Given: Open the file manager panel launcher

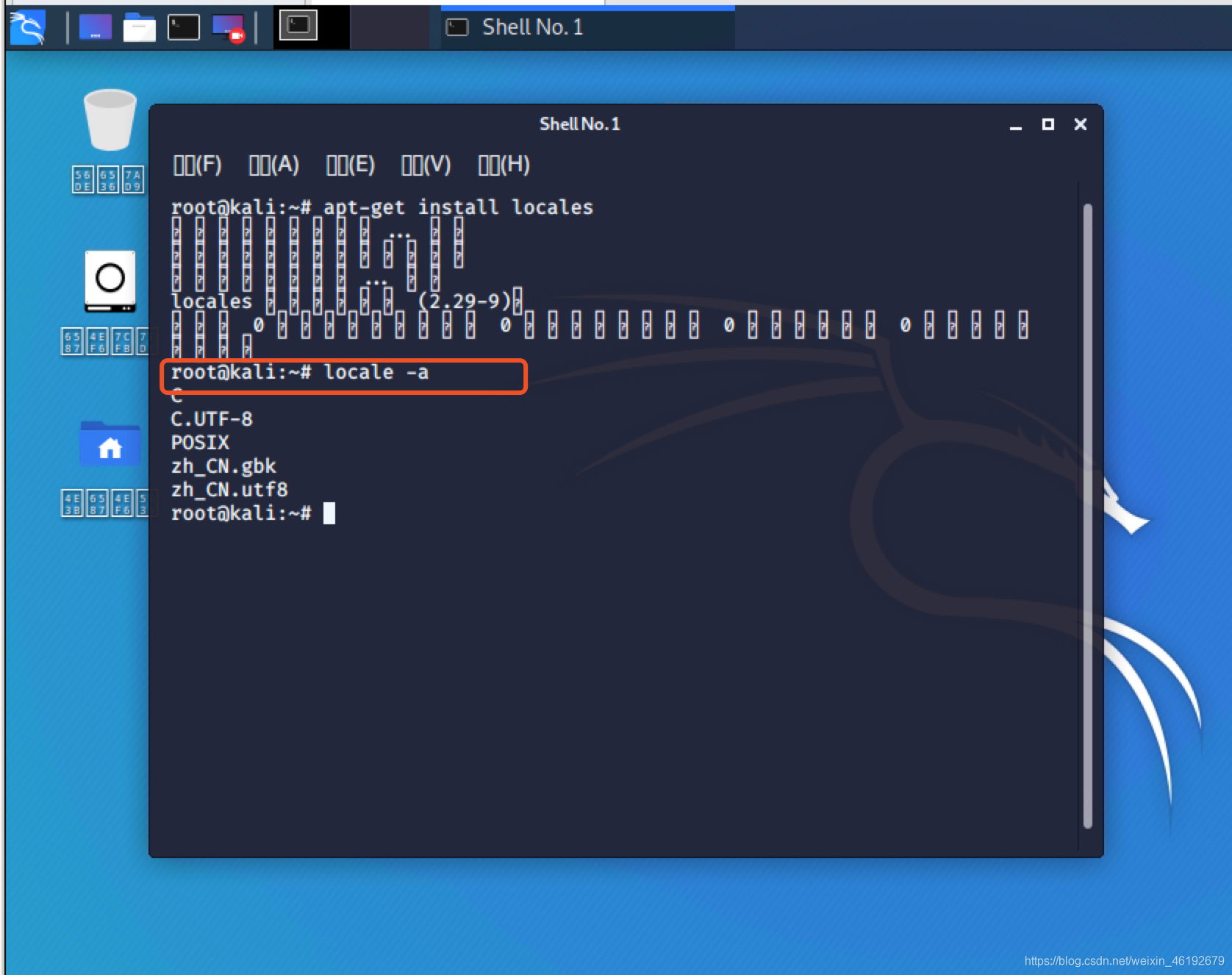Looking at the screenshot, I should coord(139,27).
